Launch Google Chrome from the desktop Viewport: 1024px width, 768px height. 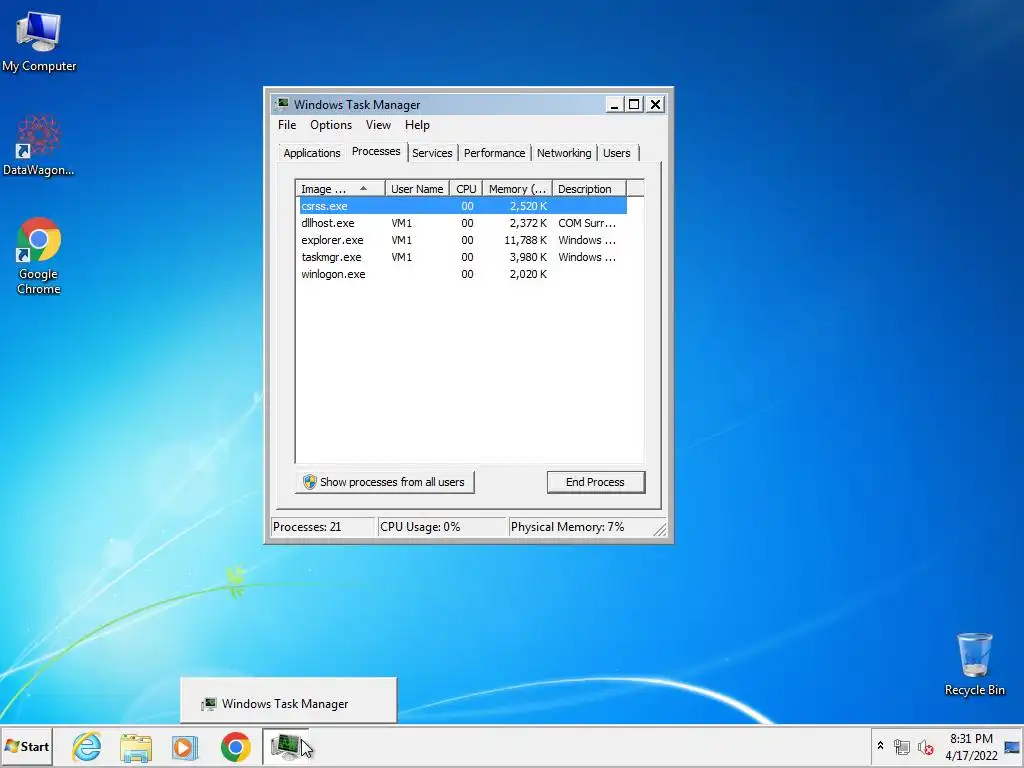39,256
